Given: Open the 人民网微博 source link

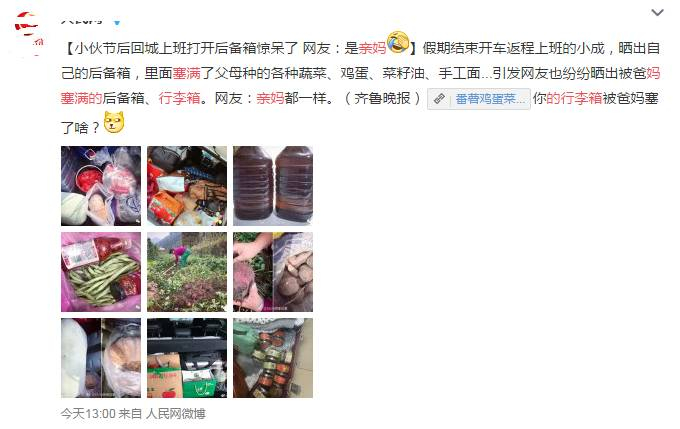Looking at the screenshot, I should point(176,414).
